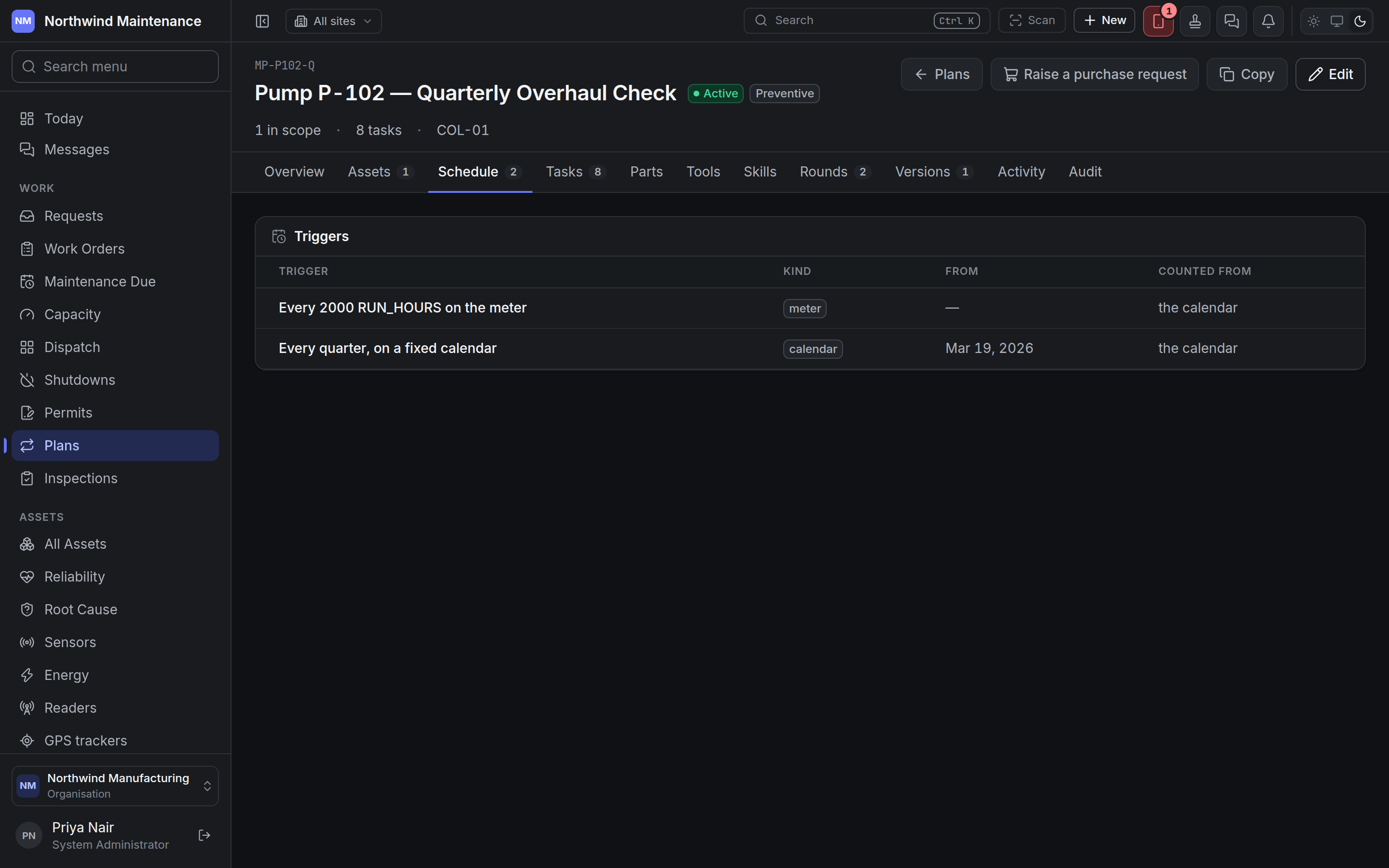Switch to the Parts tab
1389x868 pixels.
(x=646, y=172)
